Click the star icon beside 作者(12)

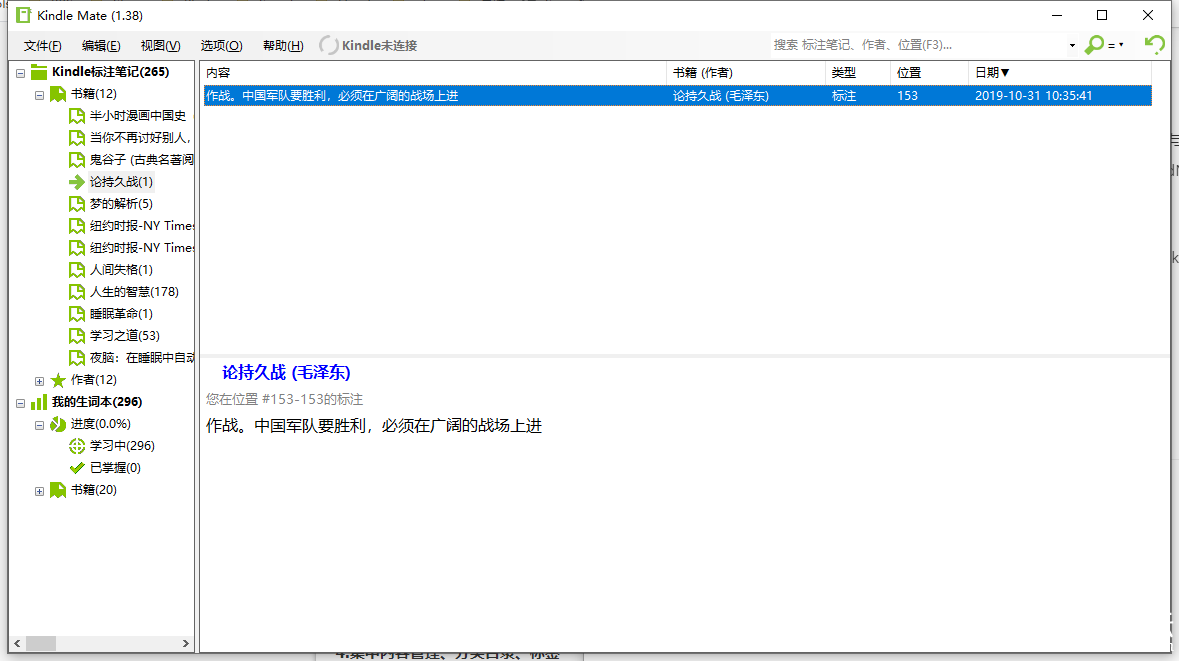[x=58, y=380]
